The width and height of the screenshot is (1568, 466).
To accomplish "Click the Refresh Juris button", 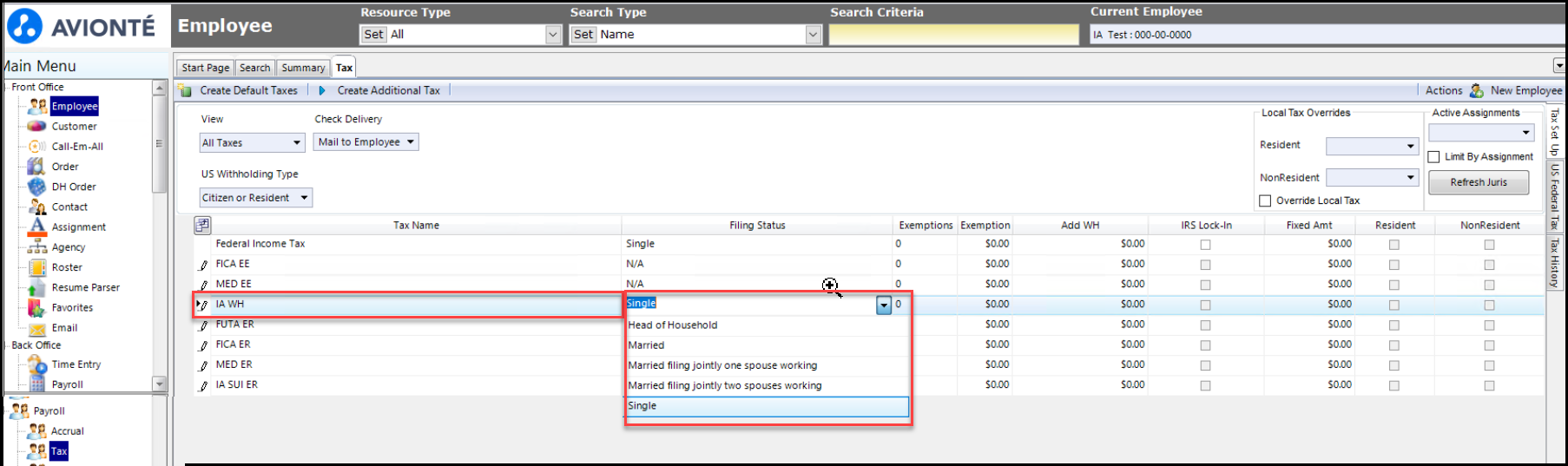I will coord(1479,182).
